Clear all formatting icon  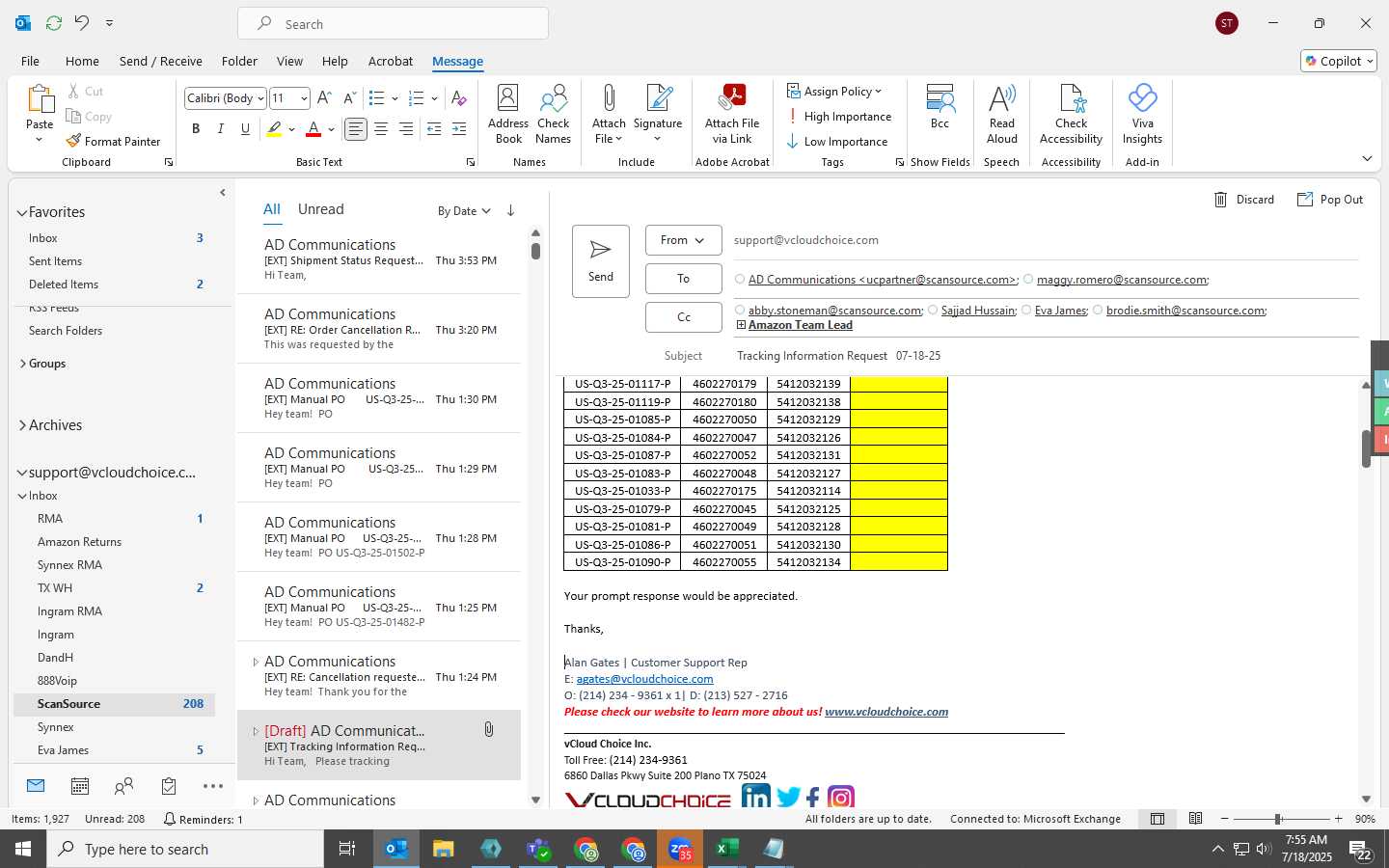[x=458, y=97]
